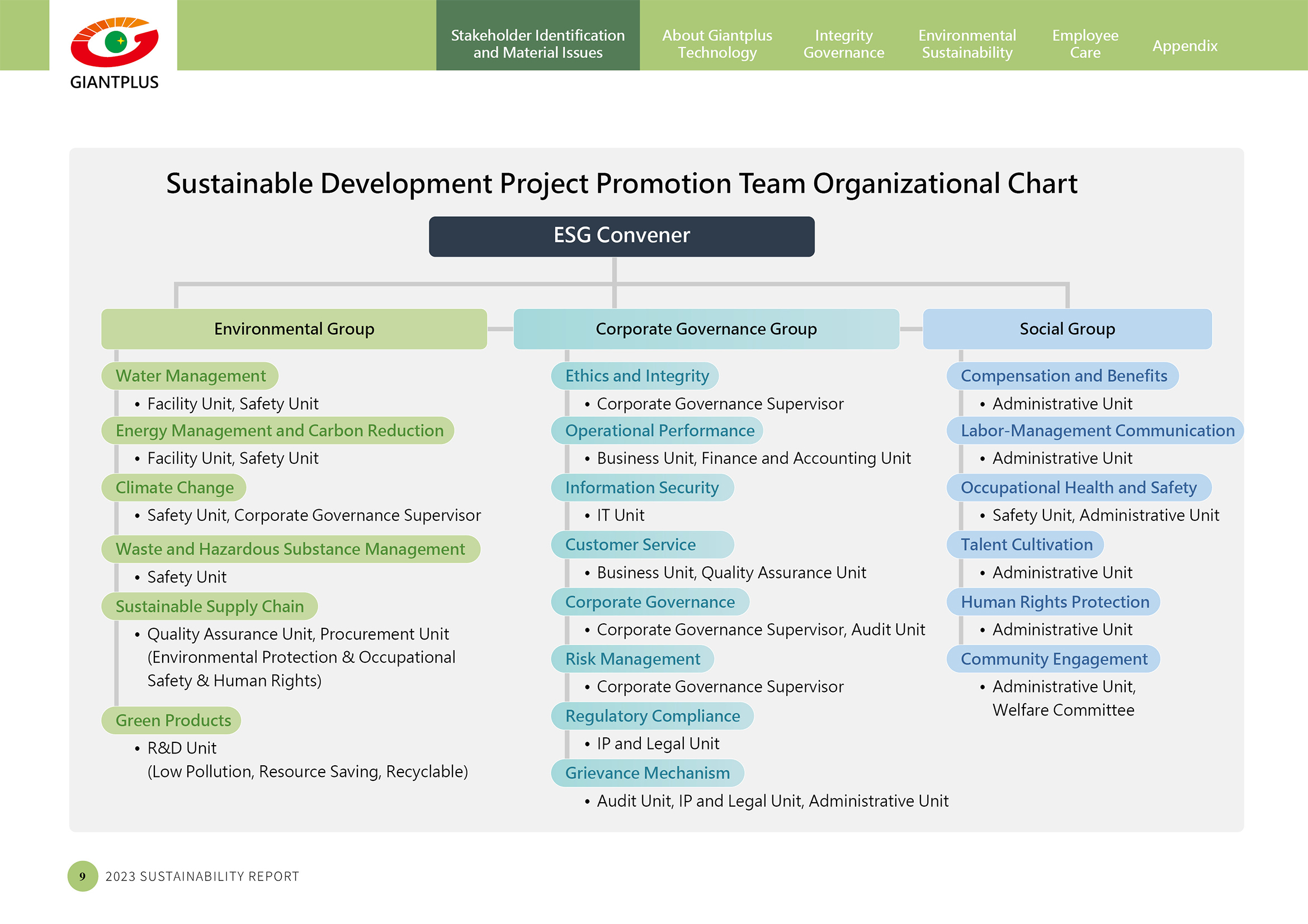
Task: Select Occupational Health and Safety label
Action: tap(1078, 487)
